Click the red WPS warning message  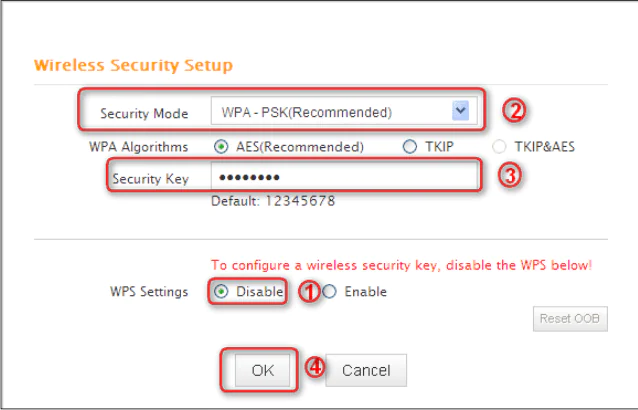pyautogui.click(x=401, y=265)
